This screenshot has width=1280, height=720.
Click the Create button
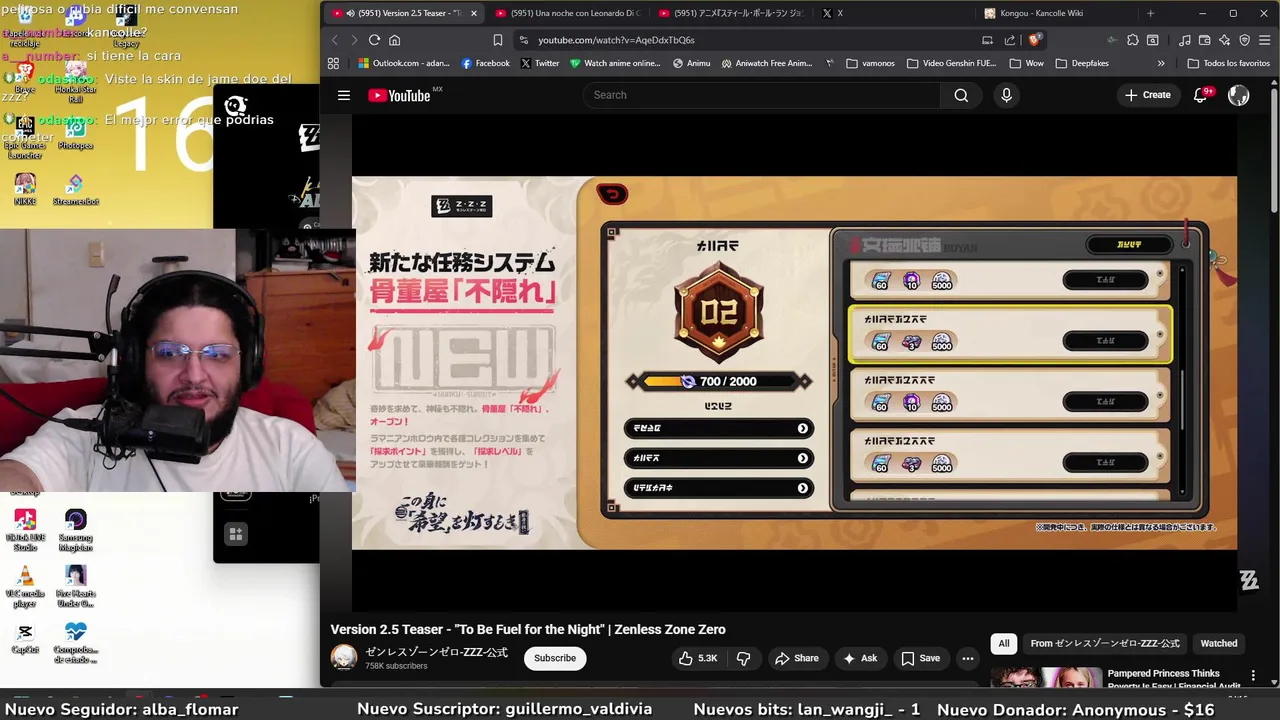(1147, 95)
